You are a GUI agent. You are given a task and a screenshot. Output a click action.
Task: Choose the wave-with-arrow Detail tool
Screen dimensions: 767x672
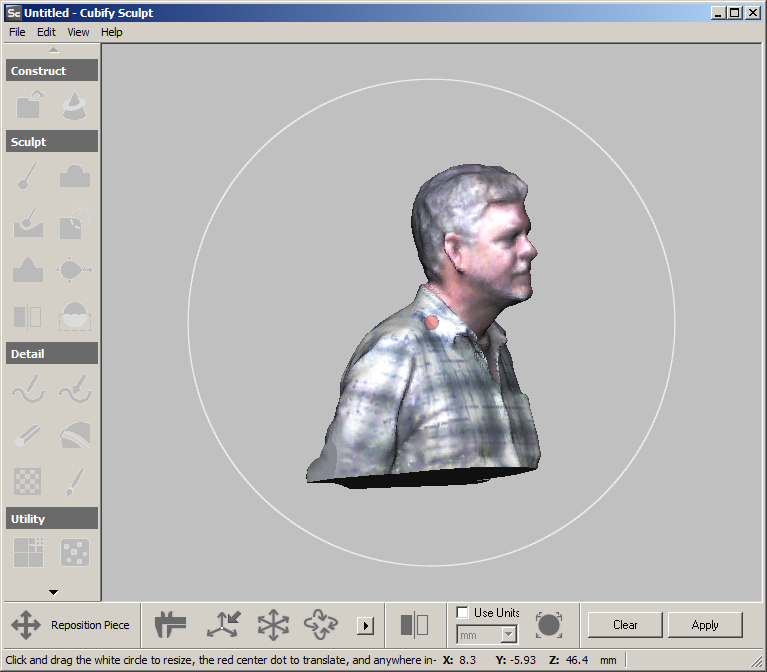coord(75,389)
